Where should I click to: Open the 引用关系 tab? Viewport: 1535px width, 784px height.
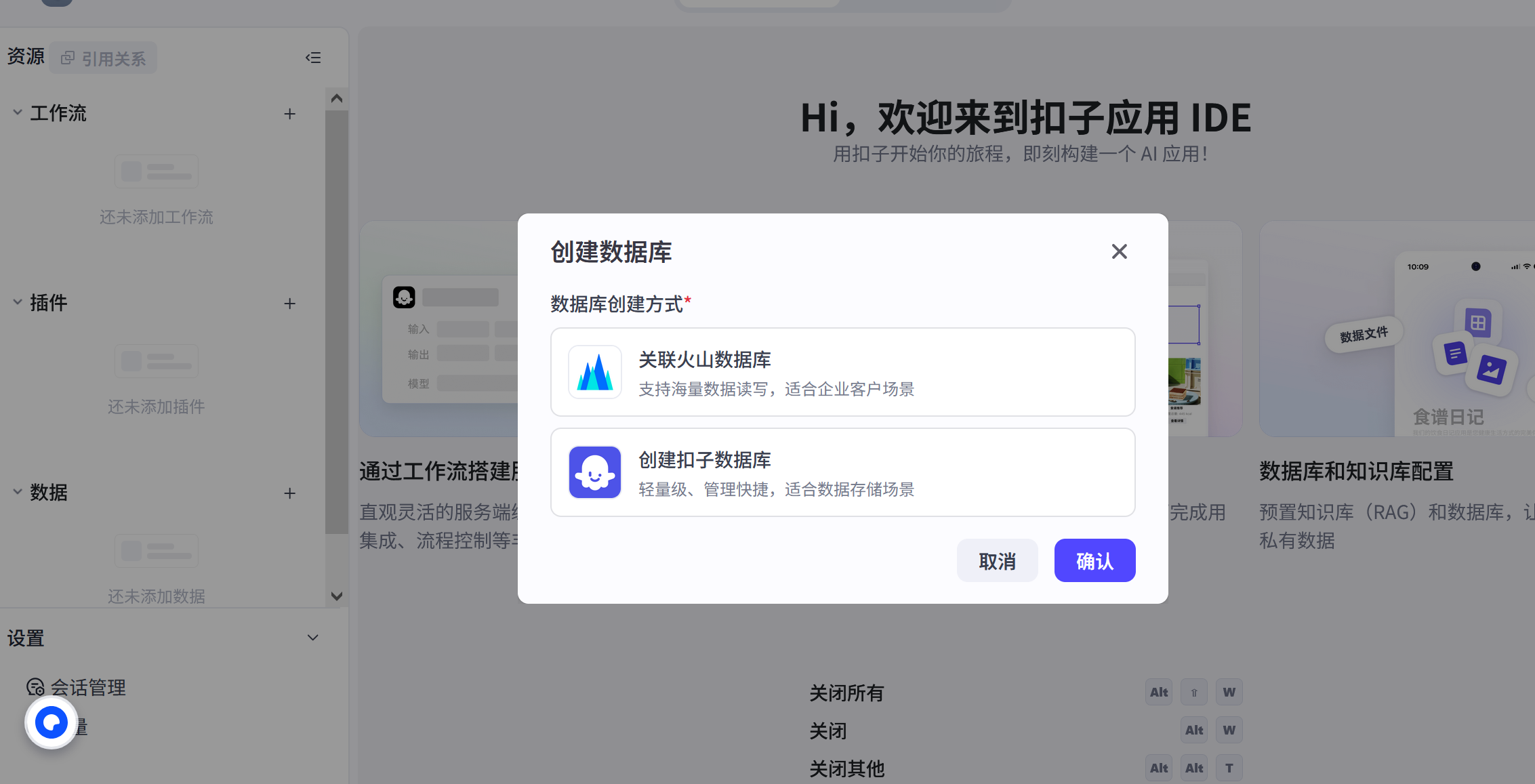103,58
